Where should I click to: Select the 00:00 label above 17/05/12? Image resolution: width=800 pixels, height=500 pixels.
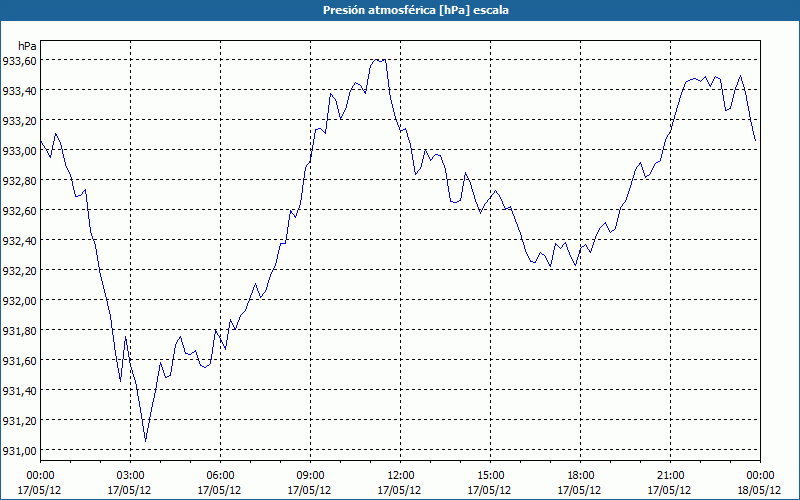pos(40,476)
